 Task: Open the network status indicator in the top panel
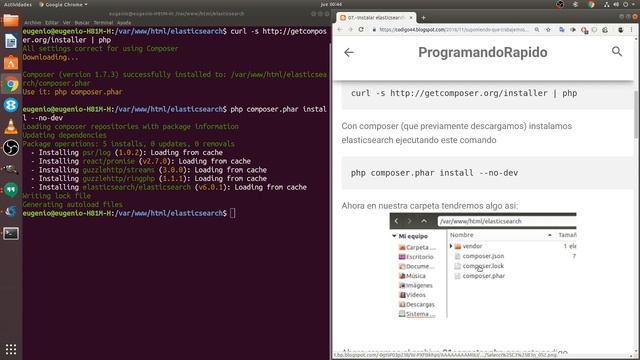(607, 4)
